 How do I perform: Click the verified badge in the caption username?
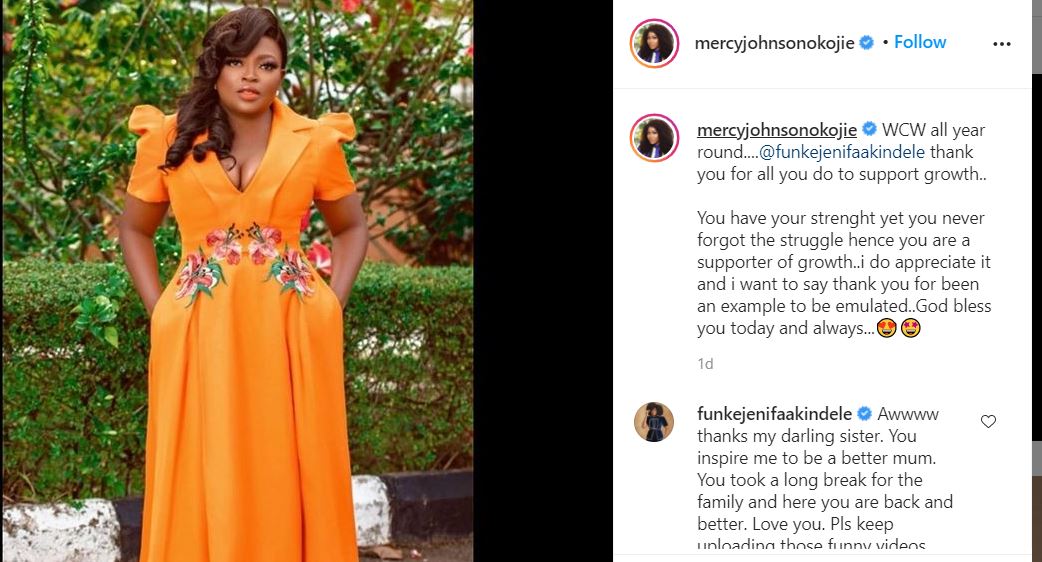click(869, 129)
